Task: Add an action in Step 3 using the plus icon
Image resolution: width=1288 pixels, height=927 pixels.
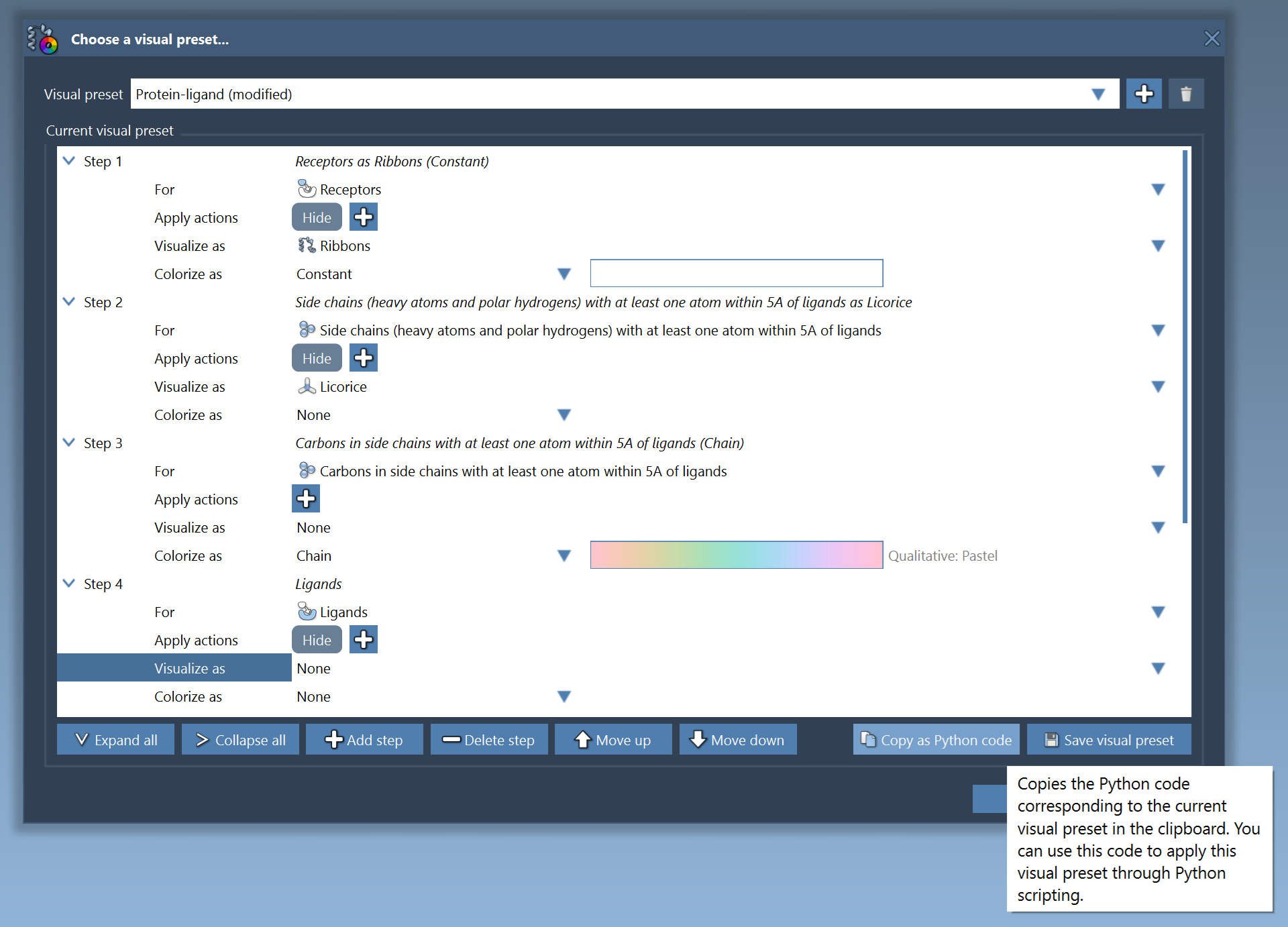Action: [x=306, y=498]
